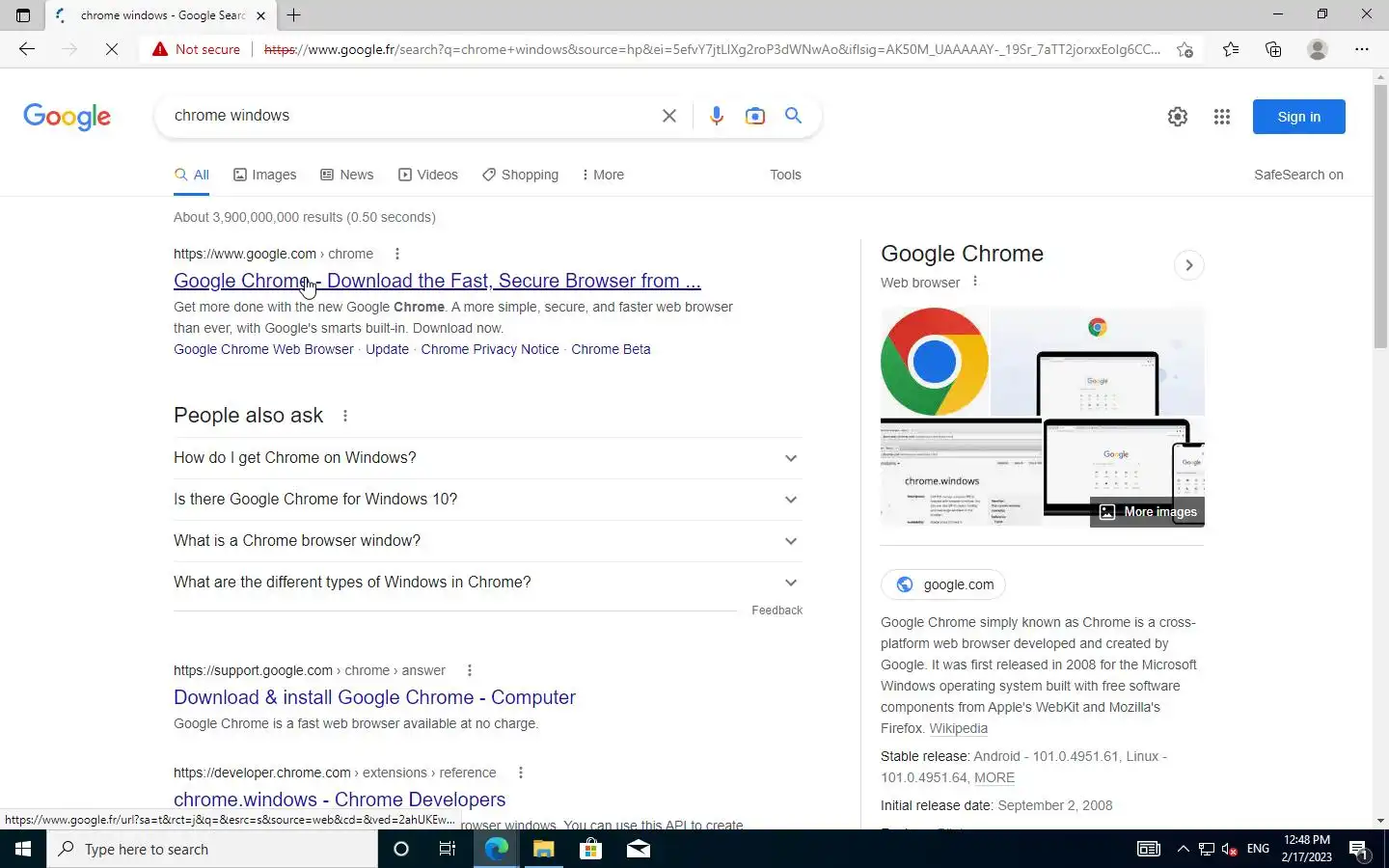Switch to the Videos tab

pyautogui.click(x=428, y=175)
